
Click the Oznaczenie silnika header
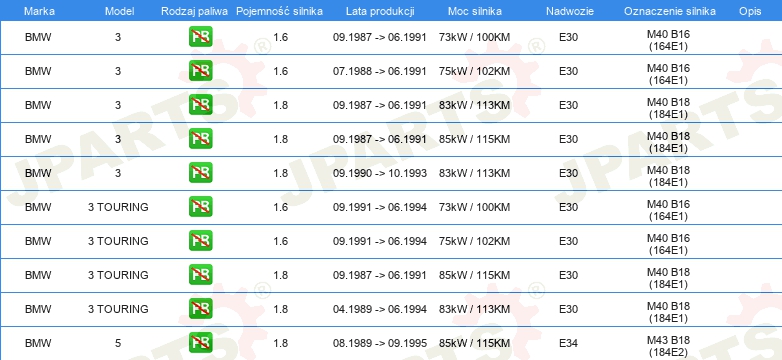point(670,11)
